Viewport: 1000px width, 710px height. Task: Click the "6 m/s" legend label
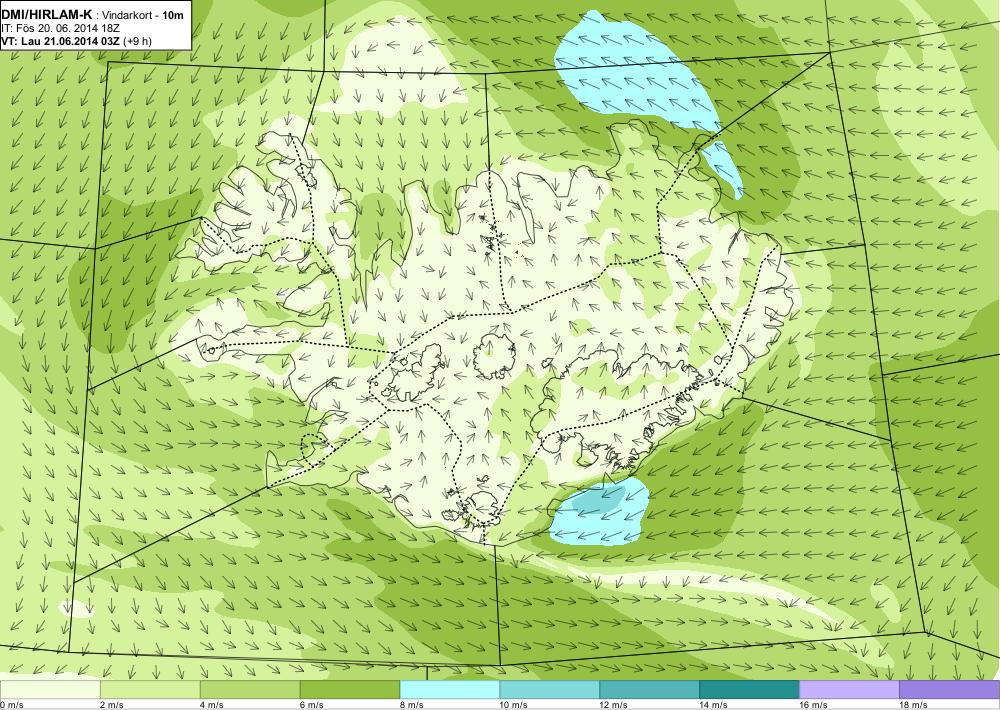coord(312,705)
